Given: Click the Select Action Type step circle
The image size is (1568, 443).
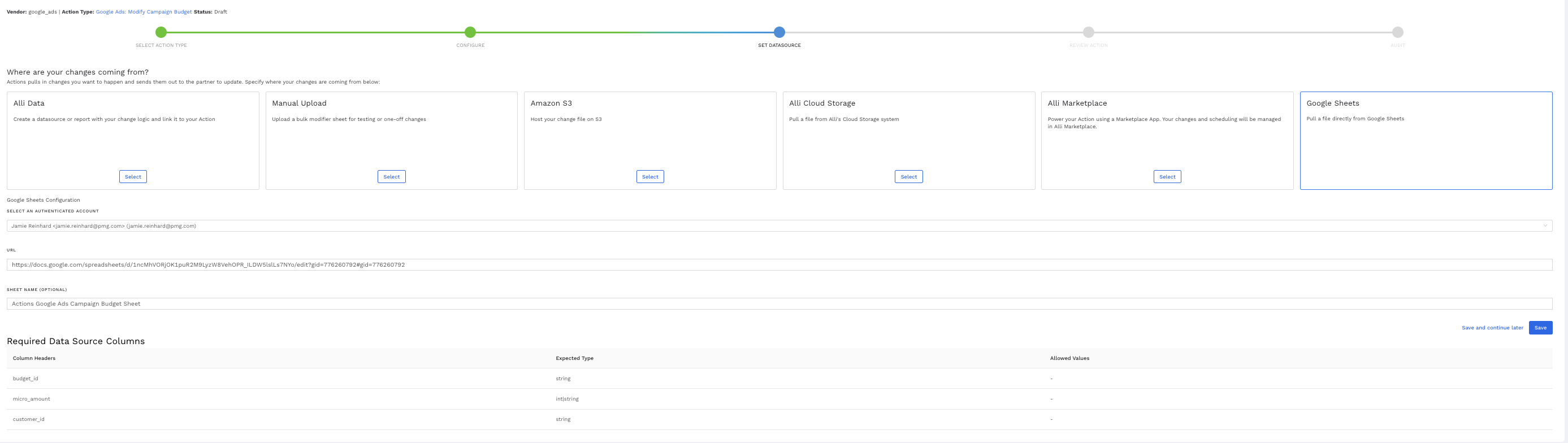Looking at the screenshot, I should coord(161,32).
